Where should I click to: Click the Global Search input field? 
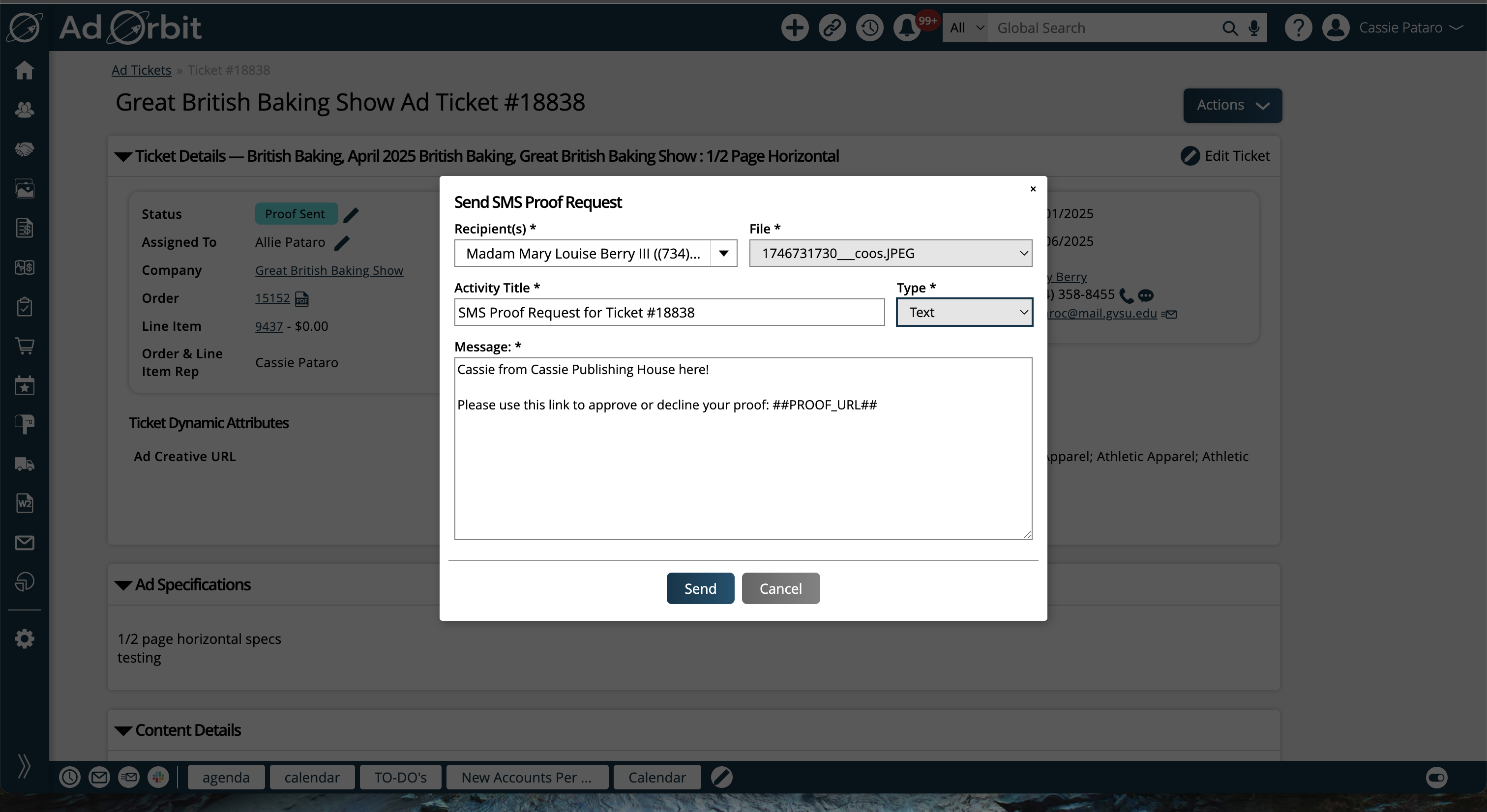click(x=1102, y=28)
